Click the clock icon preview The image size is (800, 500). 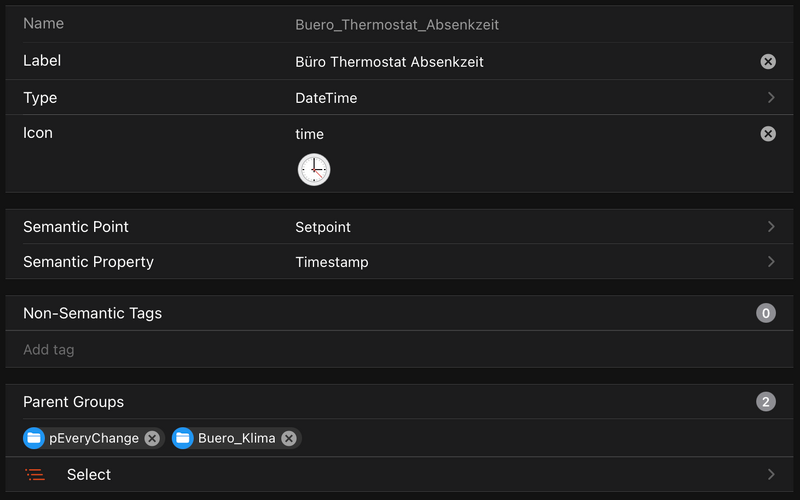tap(314, 170)
